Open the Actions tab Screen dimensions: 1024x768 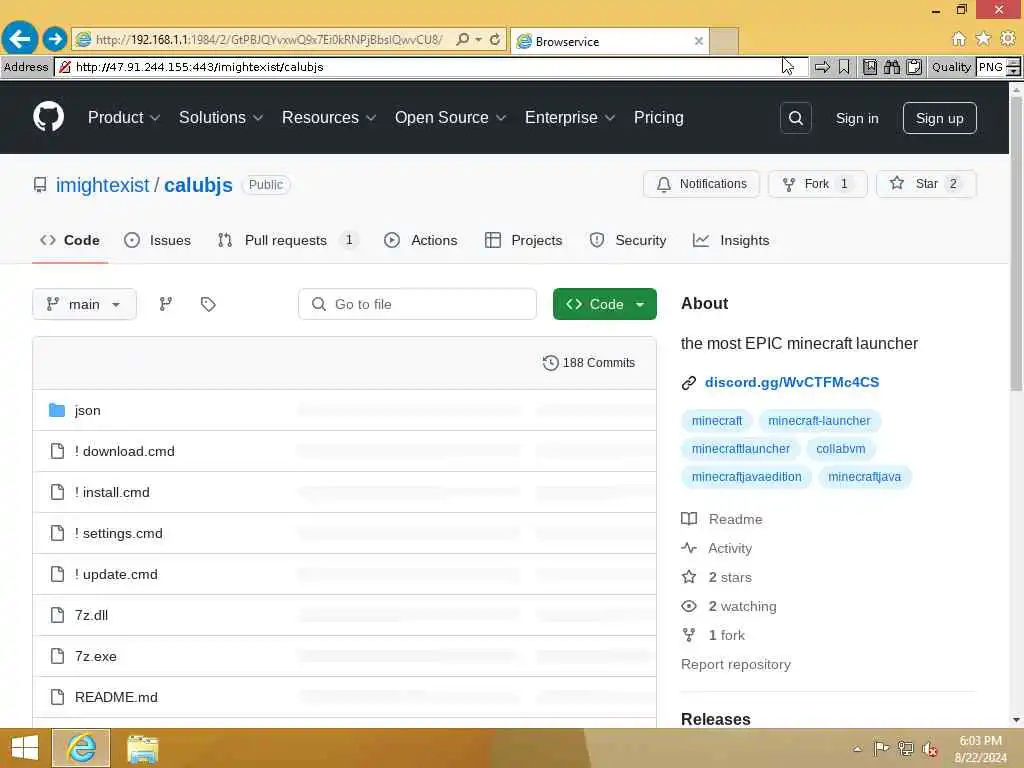pos(421,240)
